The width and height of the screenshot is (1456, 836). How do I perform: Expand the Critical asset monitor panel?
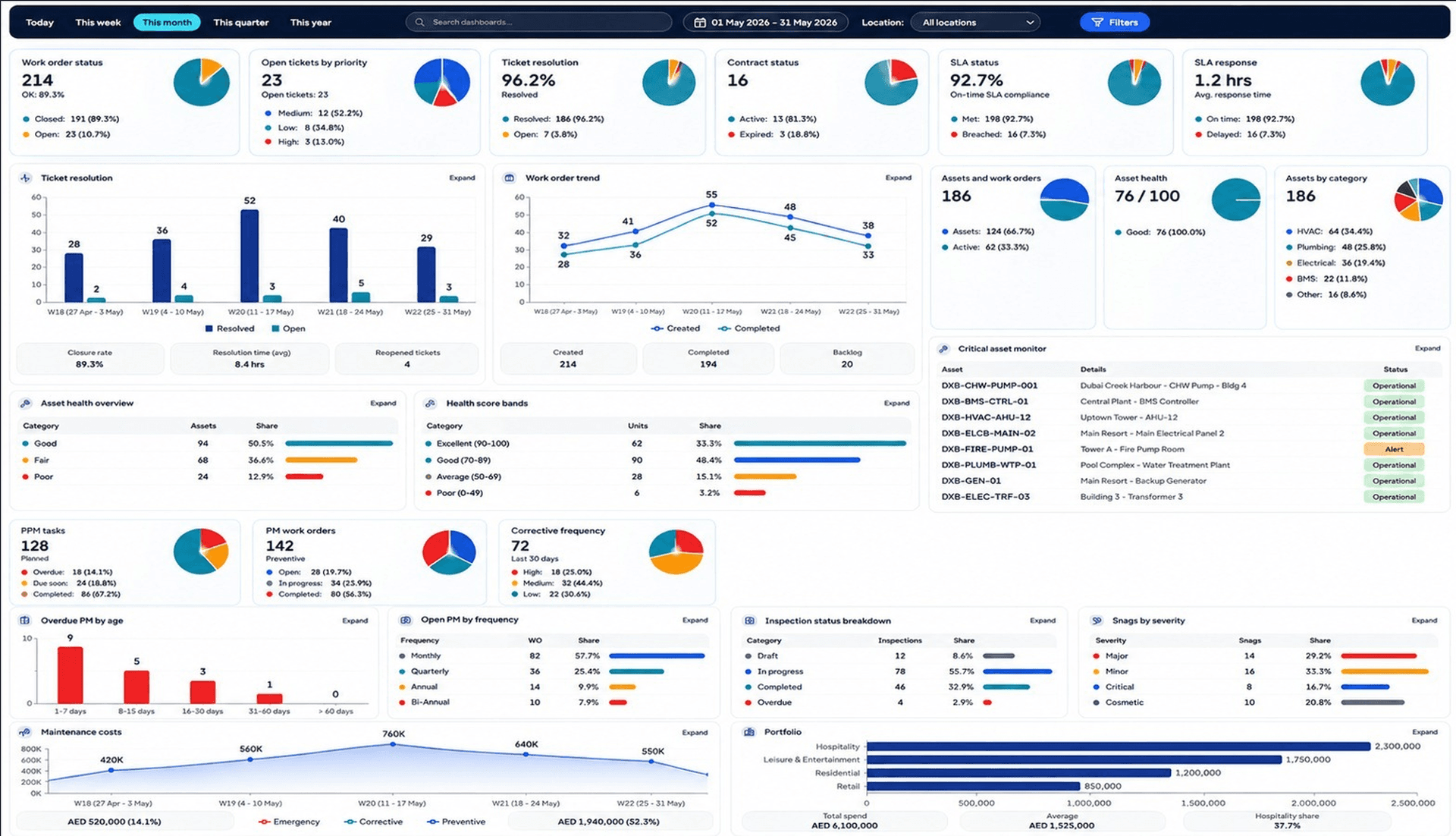tap(1427, 348)
